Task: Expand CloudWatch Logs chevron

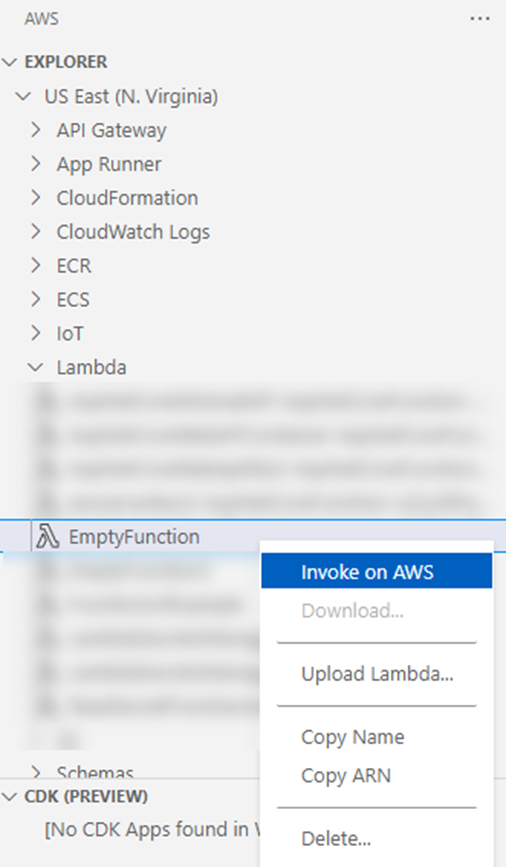Action: pos(36,231)
